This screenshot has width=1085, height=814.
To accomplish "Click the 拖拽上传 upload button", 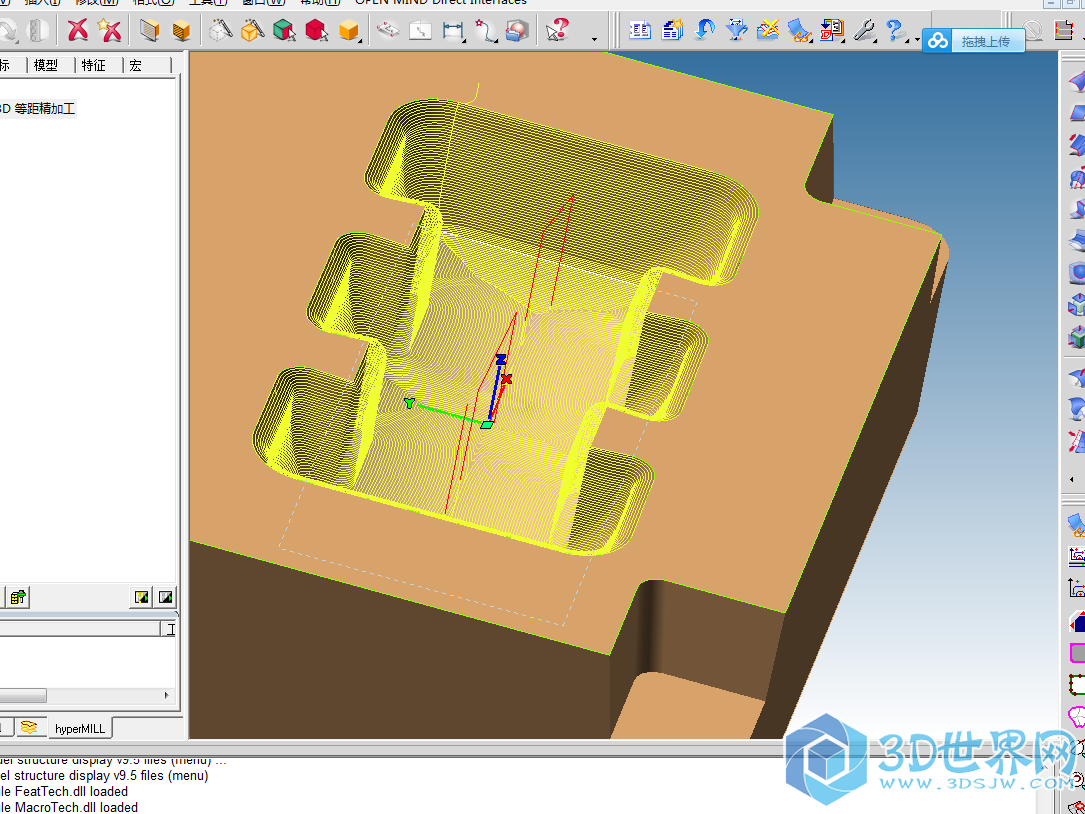I will tap(986, 42).
